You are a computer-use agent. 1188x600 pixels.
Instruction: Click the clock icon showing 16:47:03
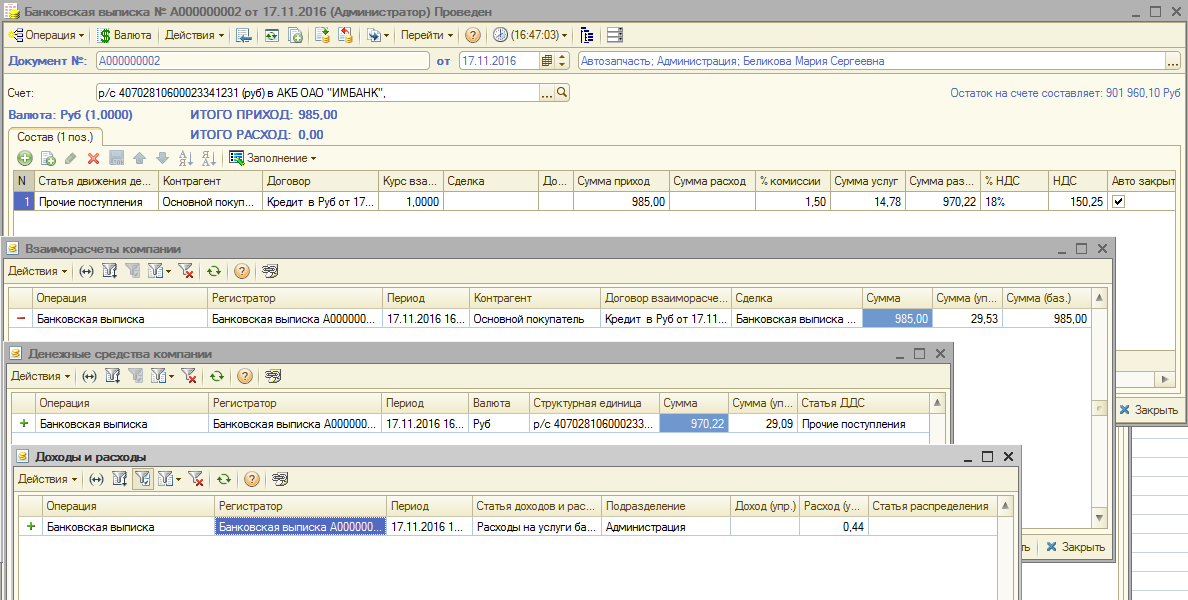tap(500, 35)
